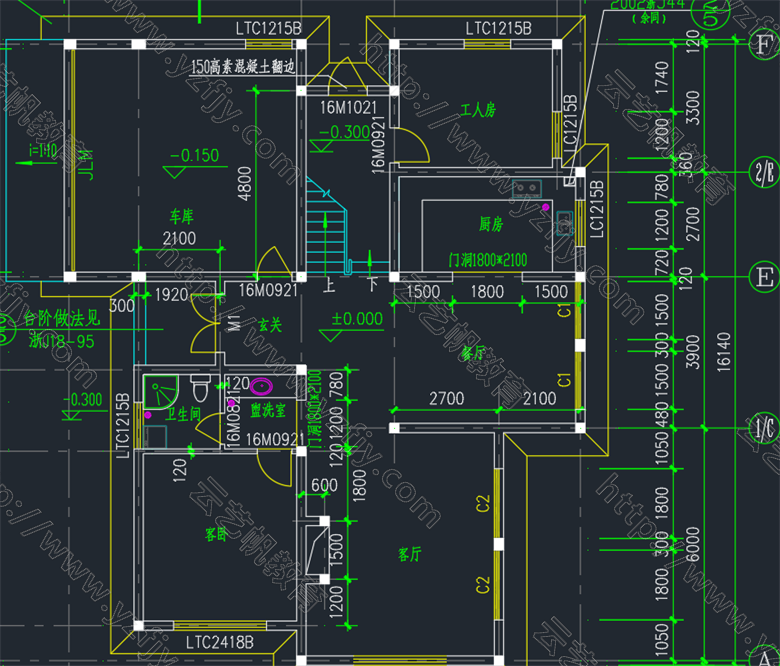
Task: Click the 车库 garage room label
Action: click(x=181, y=216)
